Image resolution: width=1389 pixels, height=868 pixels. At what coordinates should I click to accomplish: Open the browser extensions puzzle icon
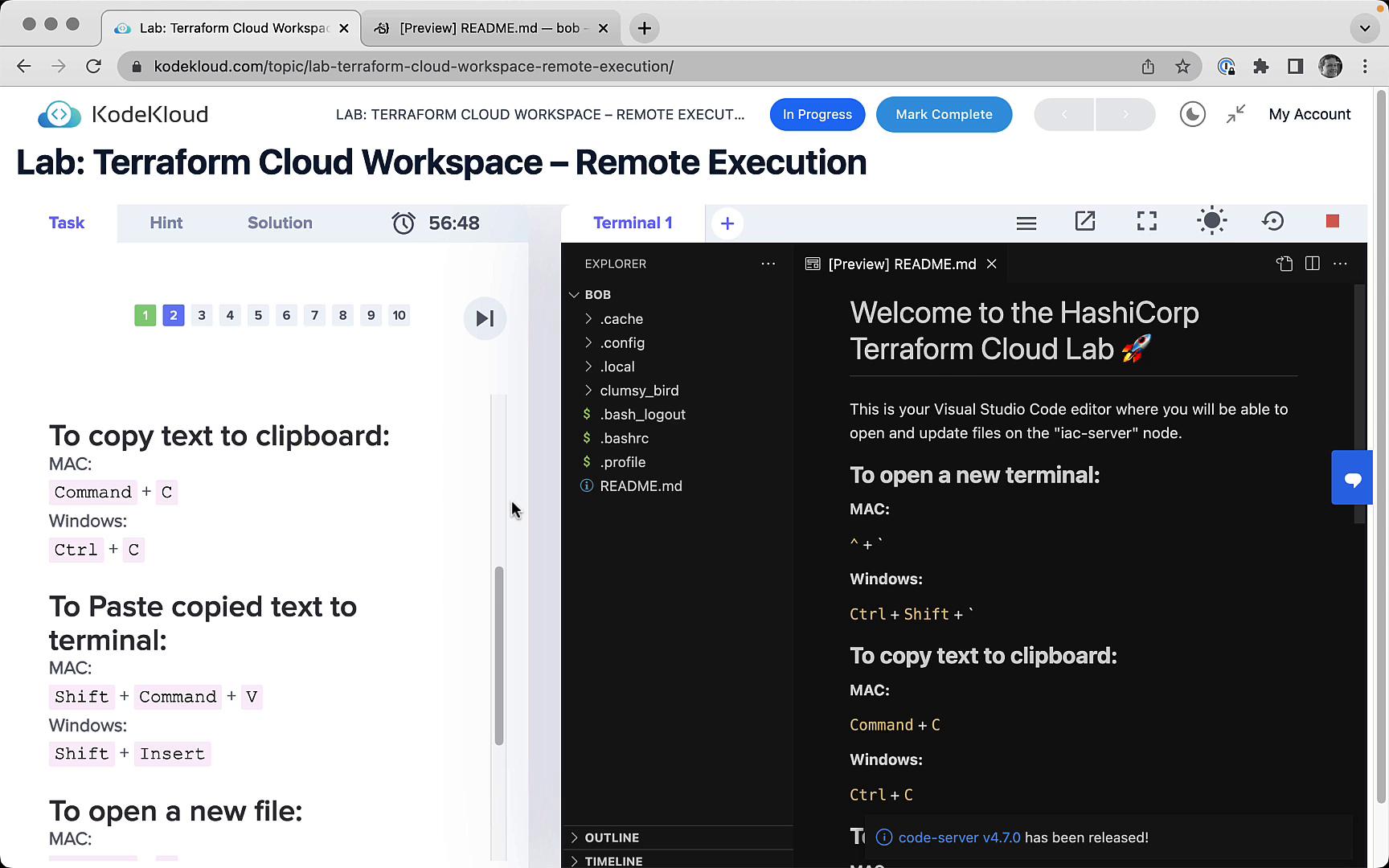pyautogui.click(x=1260, y=67)
